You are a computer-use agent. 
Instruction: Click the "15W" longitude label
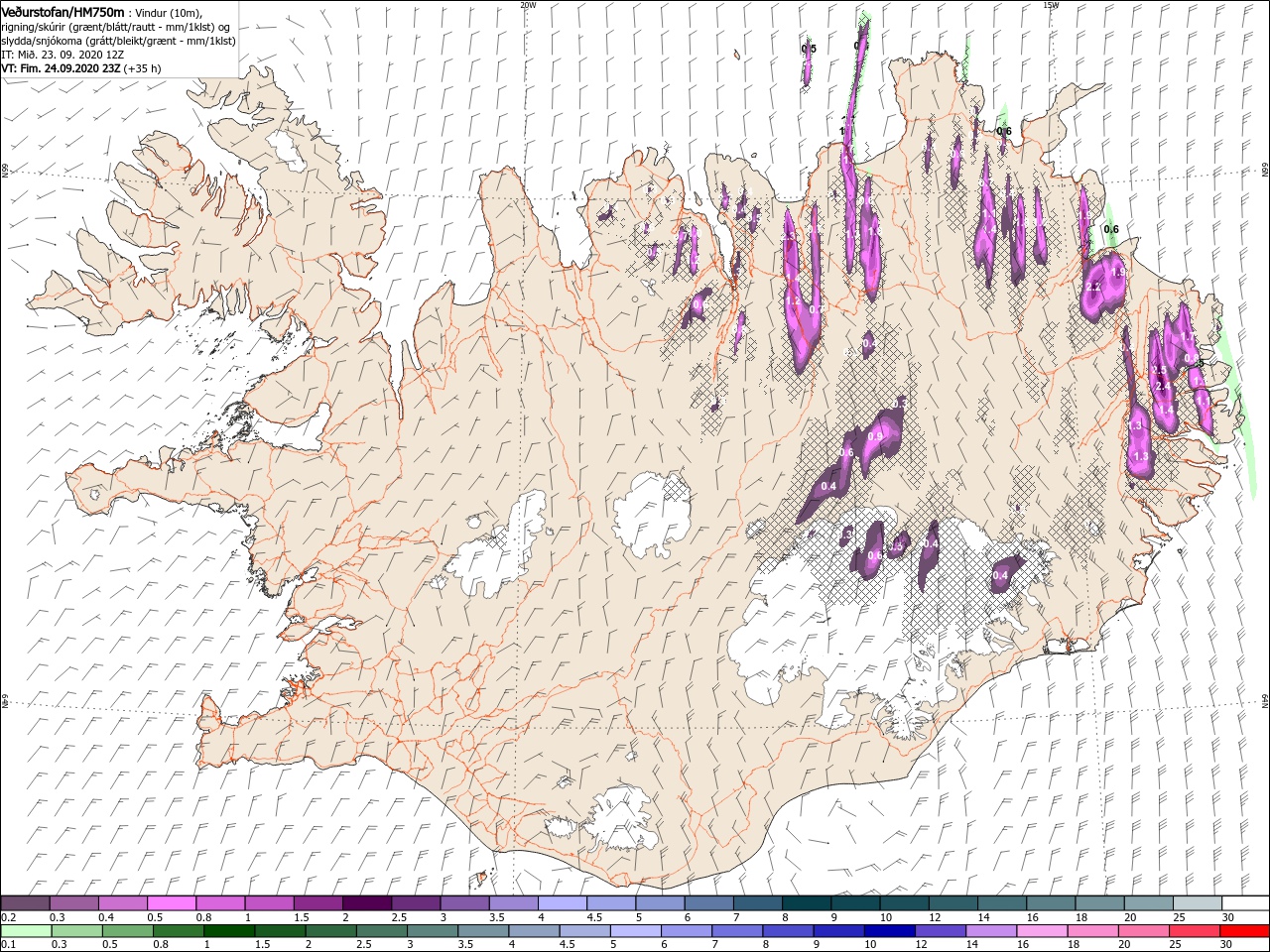[x=1051, y=5]
